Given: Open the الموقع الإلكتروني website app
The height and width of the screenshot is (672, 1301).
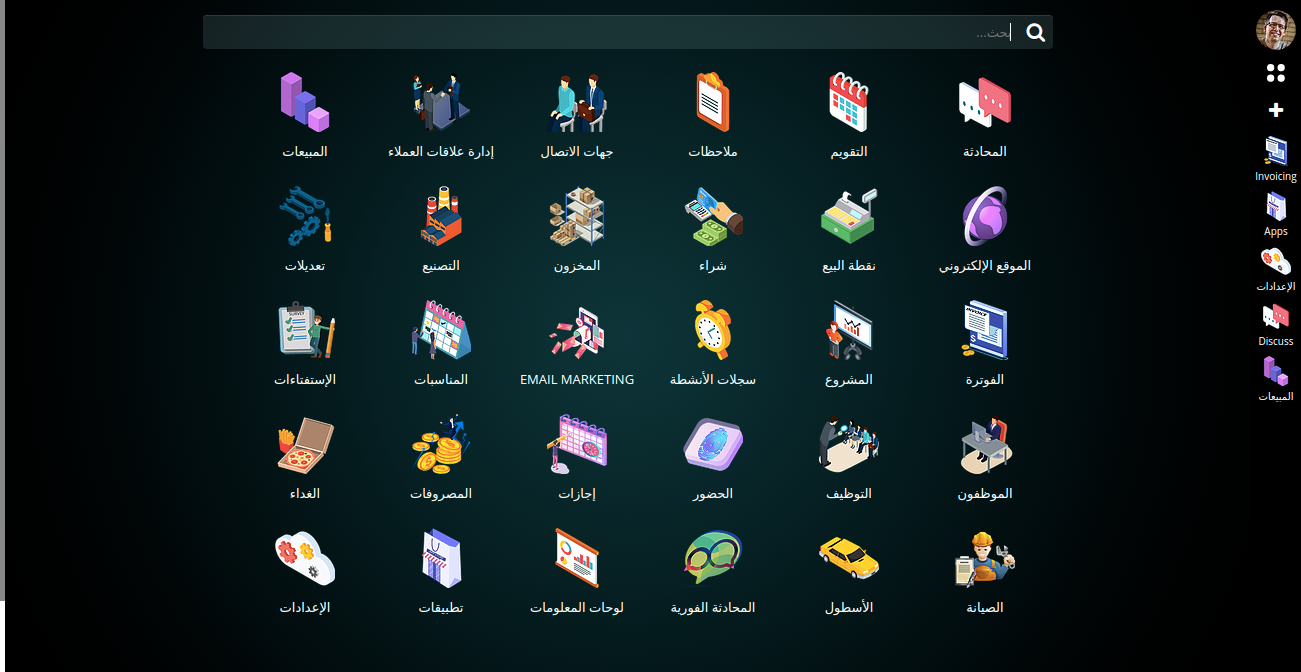Looking at the screenshot, I should click(x=985, y=217).
